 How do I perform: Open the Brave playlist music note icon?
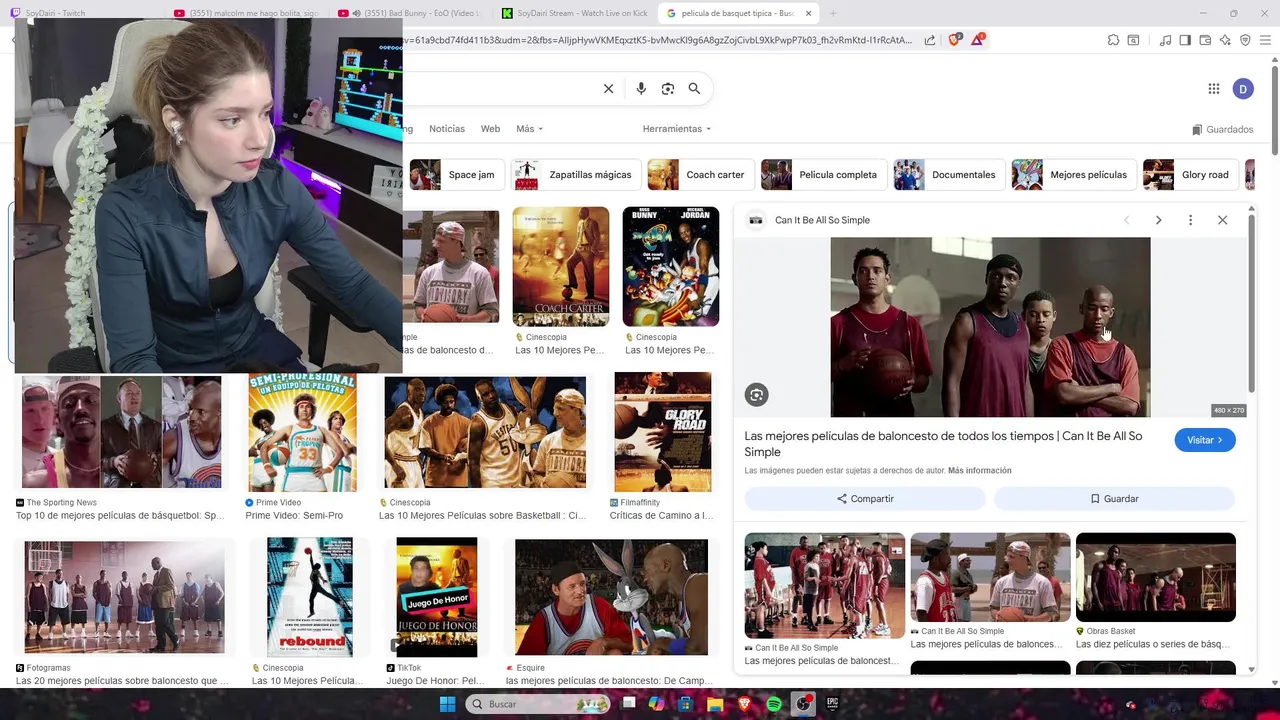tap(1165, 40)
